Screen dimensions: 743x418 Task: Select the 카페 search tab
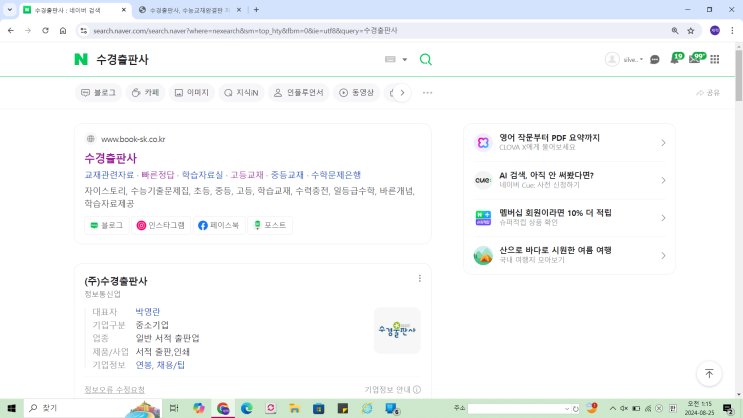(x=145, y=92)
